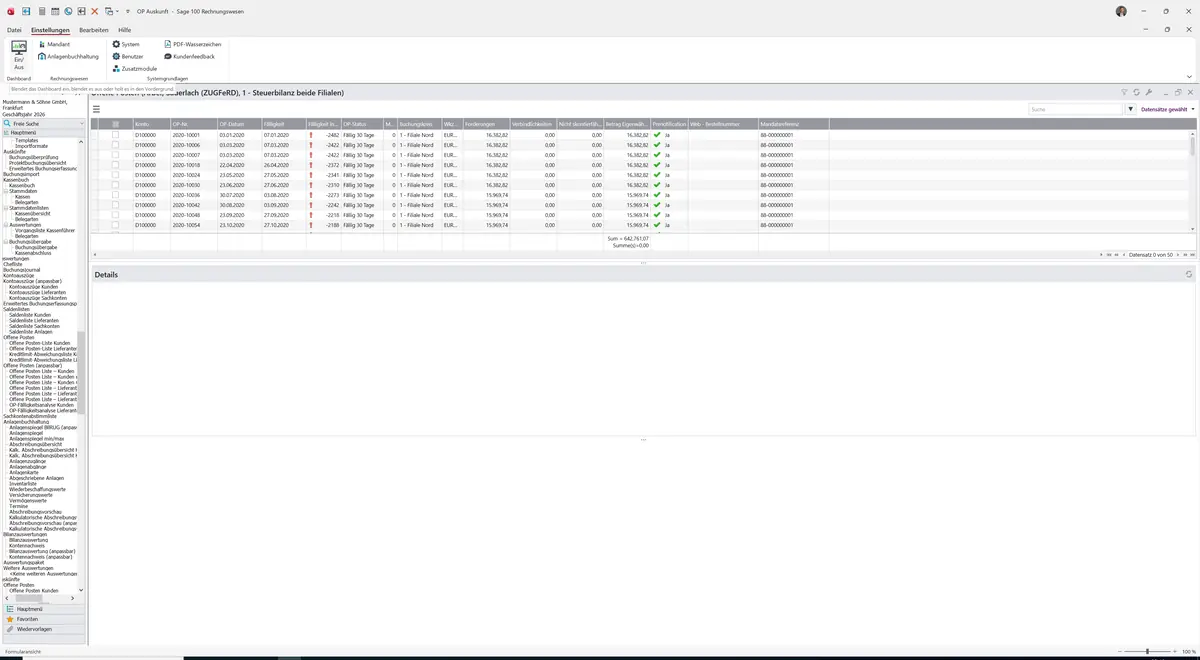Open the hamburger menu above the table
This screenshot has width=1200, height=660.
[97, 109]
